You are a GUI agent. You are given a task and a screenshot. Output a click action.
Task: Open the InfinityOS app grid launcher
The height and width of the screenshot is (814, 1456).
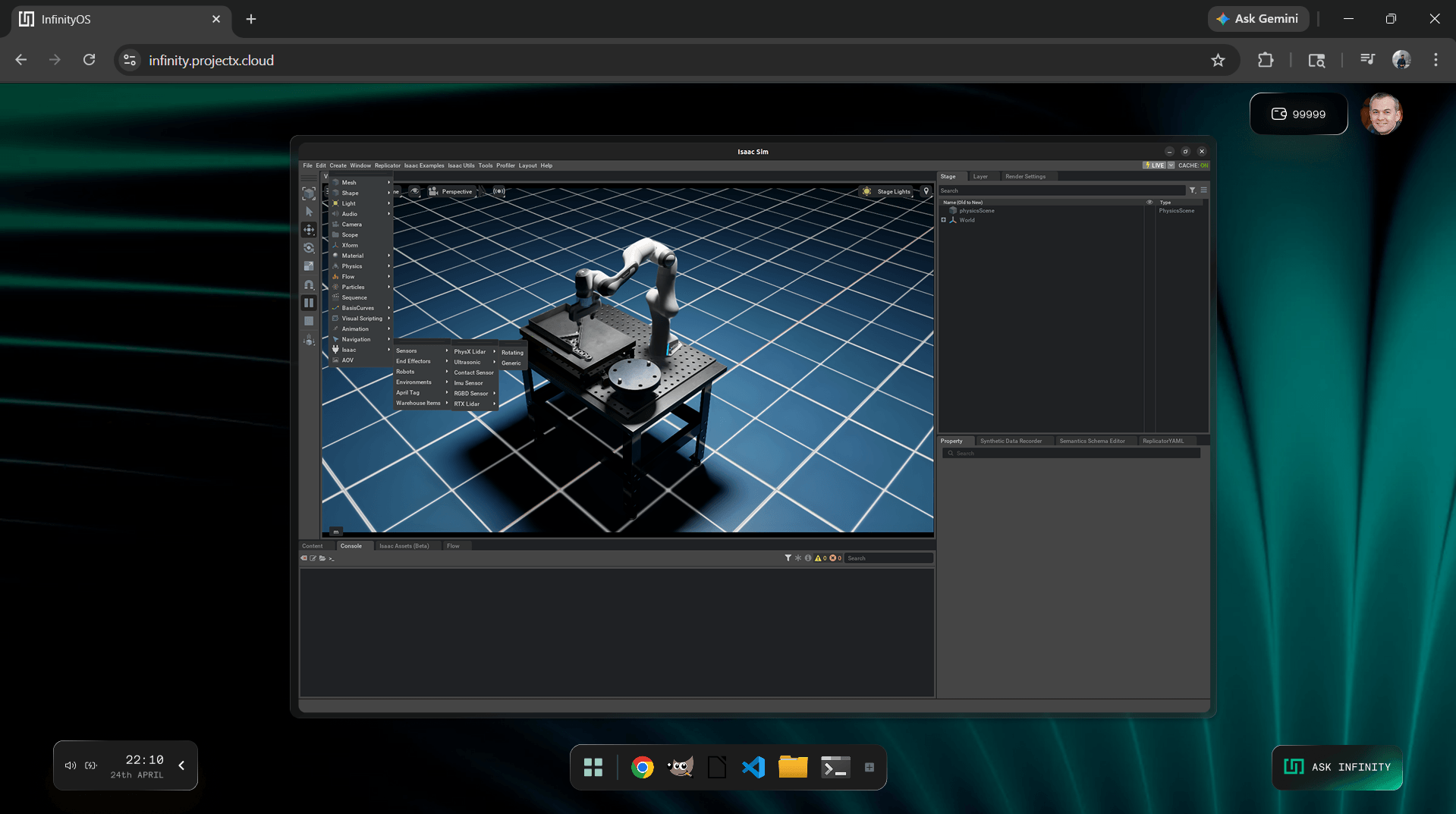[x=593, y=768]
